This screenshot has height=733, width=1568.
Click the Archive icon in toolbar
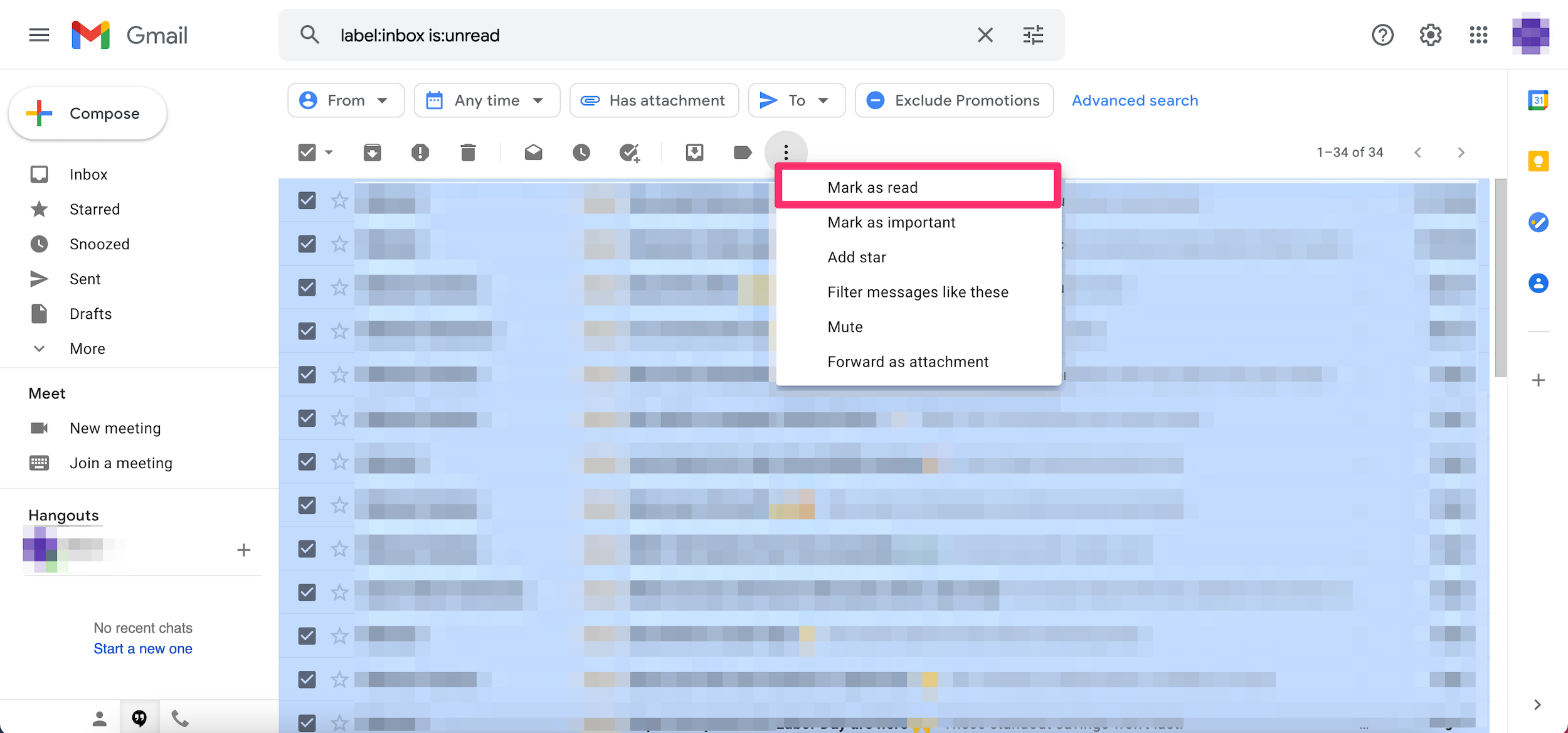(372, 152)
